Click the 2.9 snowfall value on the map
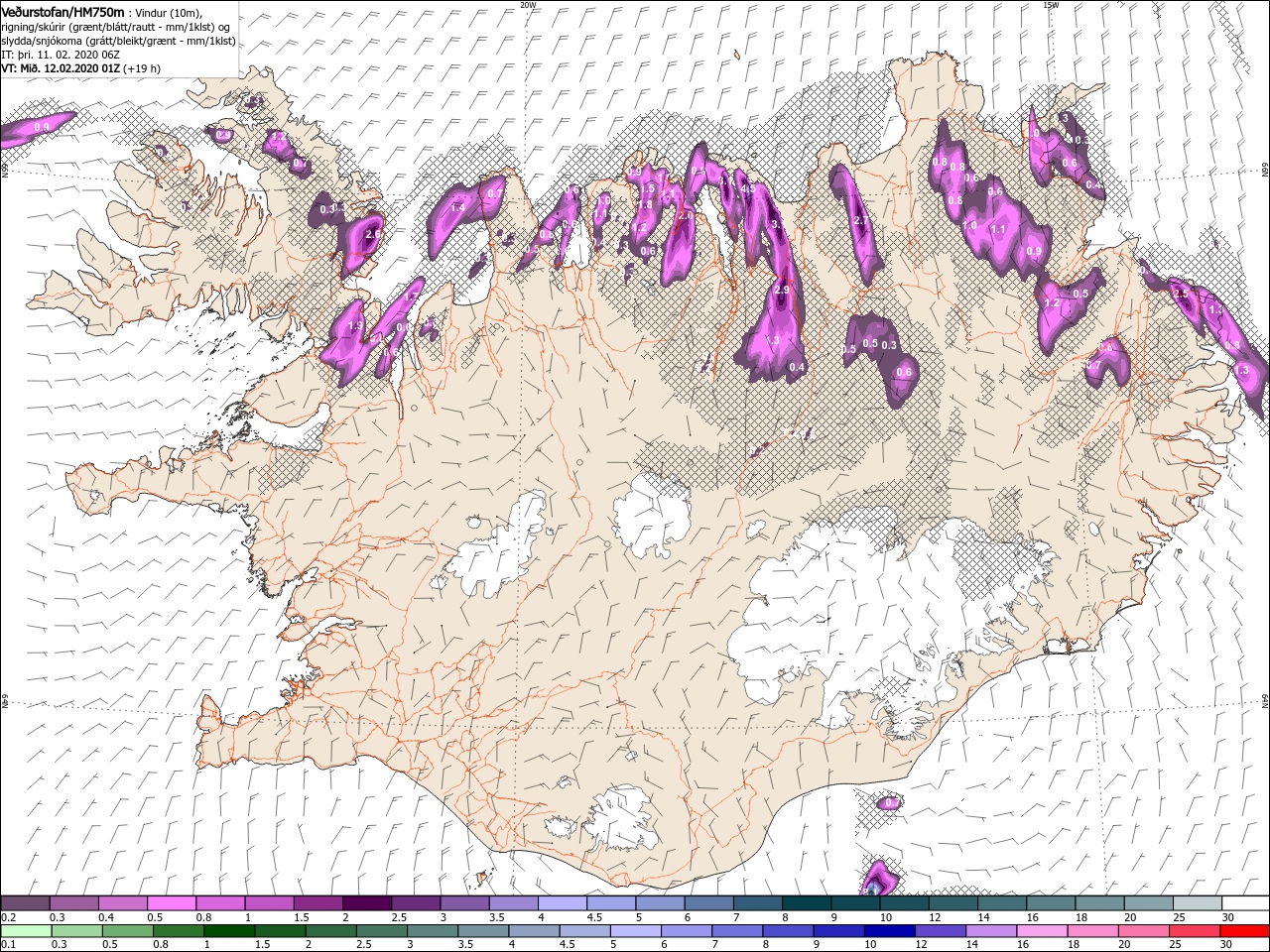The image size is (1270, 952). [782, 290]
